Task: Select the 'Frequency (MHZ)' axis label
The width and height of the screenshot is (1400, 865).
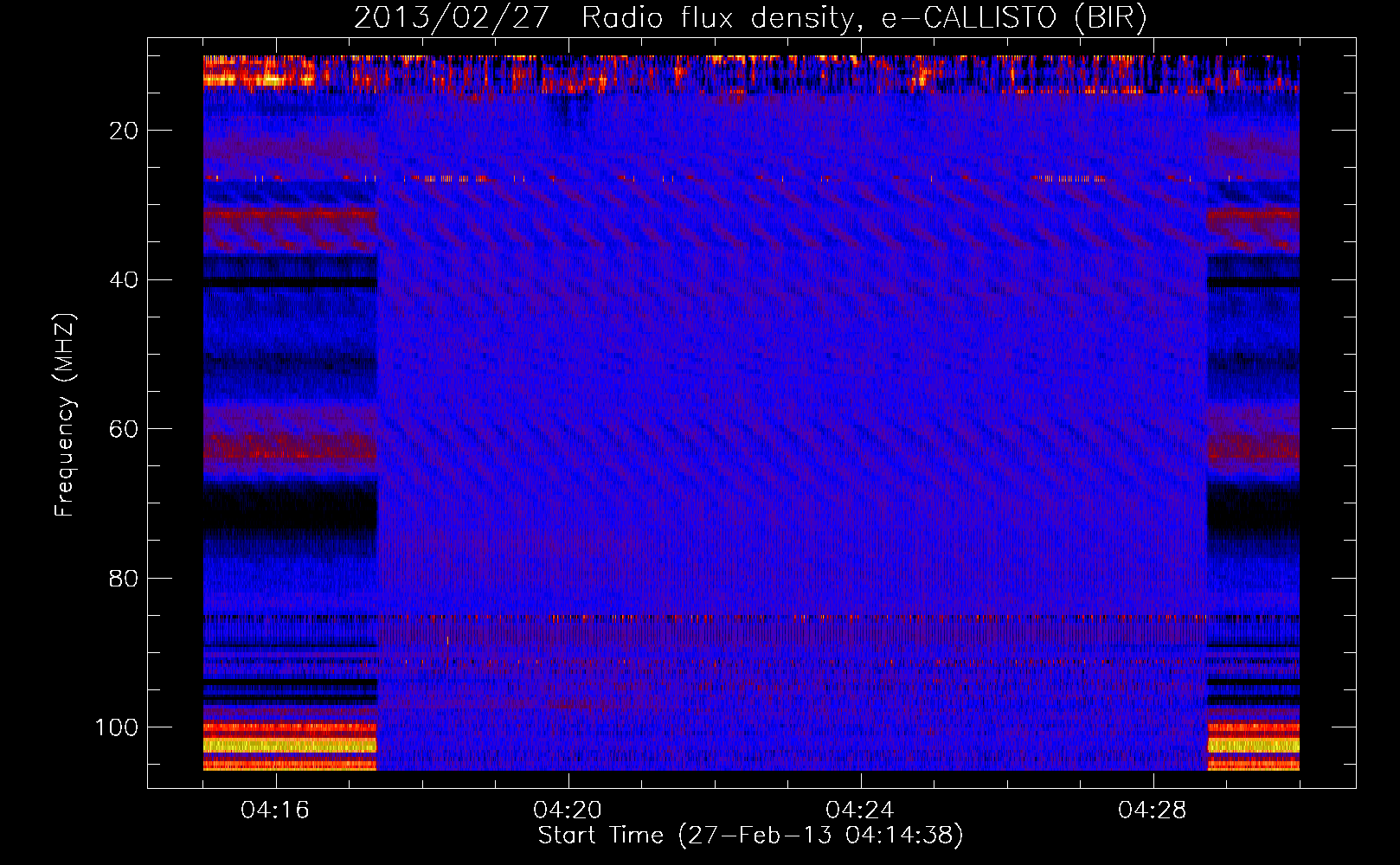Action: [x=65, y=414]
